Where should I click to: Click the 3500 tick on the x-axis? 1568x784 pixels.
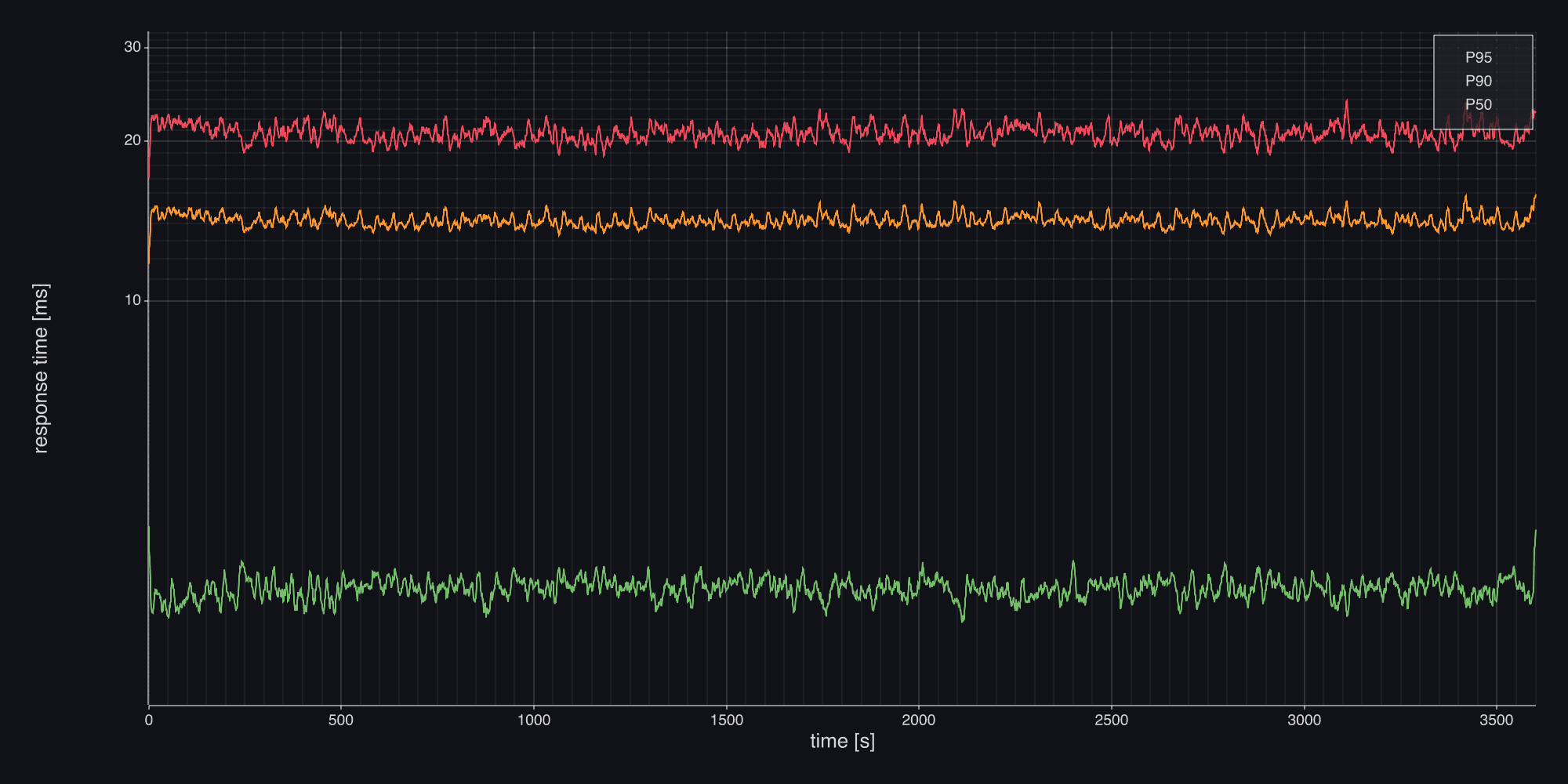[x=1496, y=720]
